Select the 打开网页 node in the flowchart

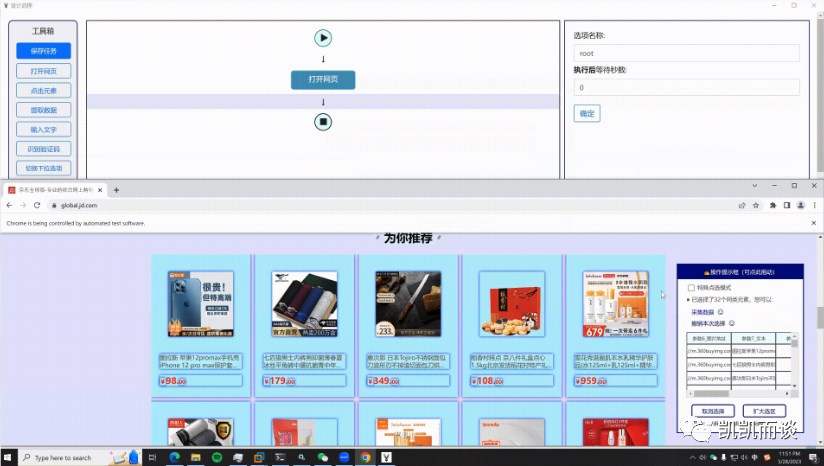point(323,79)
